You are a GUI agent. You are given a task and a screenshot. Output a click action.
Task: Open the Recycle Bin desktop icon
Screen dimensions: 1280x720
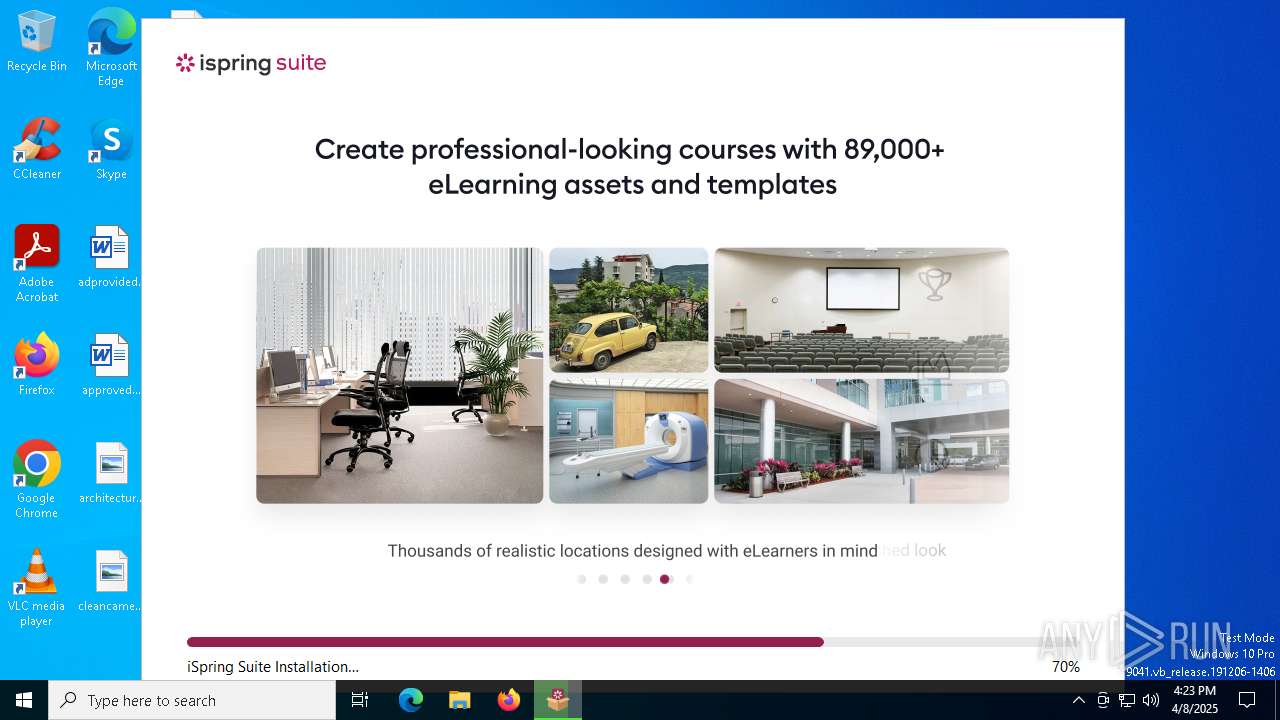click(x=37, y=42)
